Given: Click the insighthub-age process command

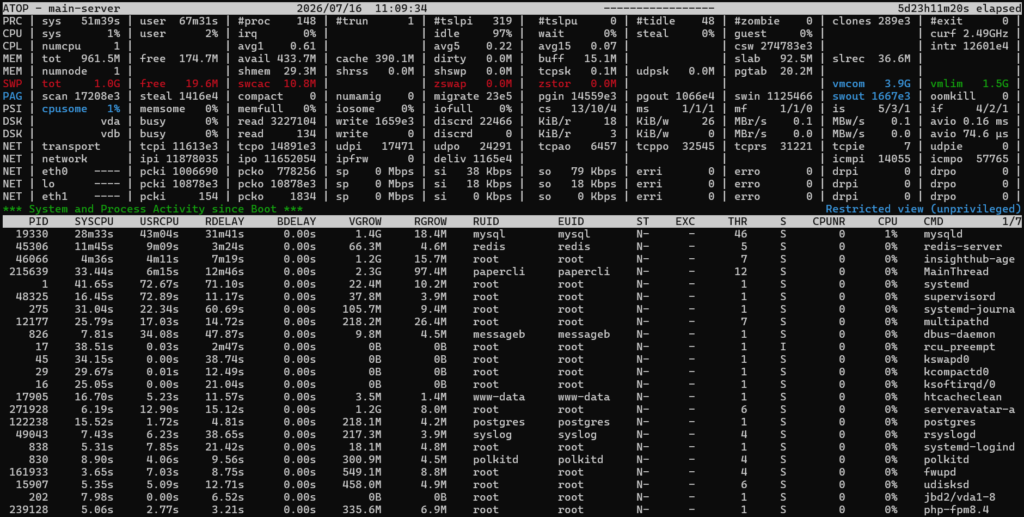Looking at the screenshot, I should pyautogui.click(x=969, y=259).
